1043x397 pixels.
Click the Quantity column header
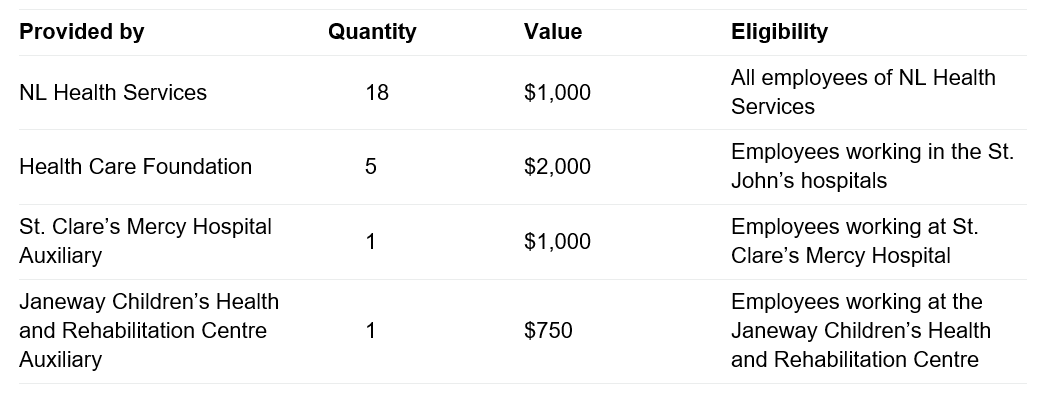point(372,32)
